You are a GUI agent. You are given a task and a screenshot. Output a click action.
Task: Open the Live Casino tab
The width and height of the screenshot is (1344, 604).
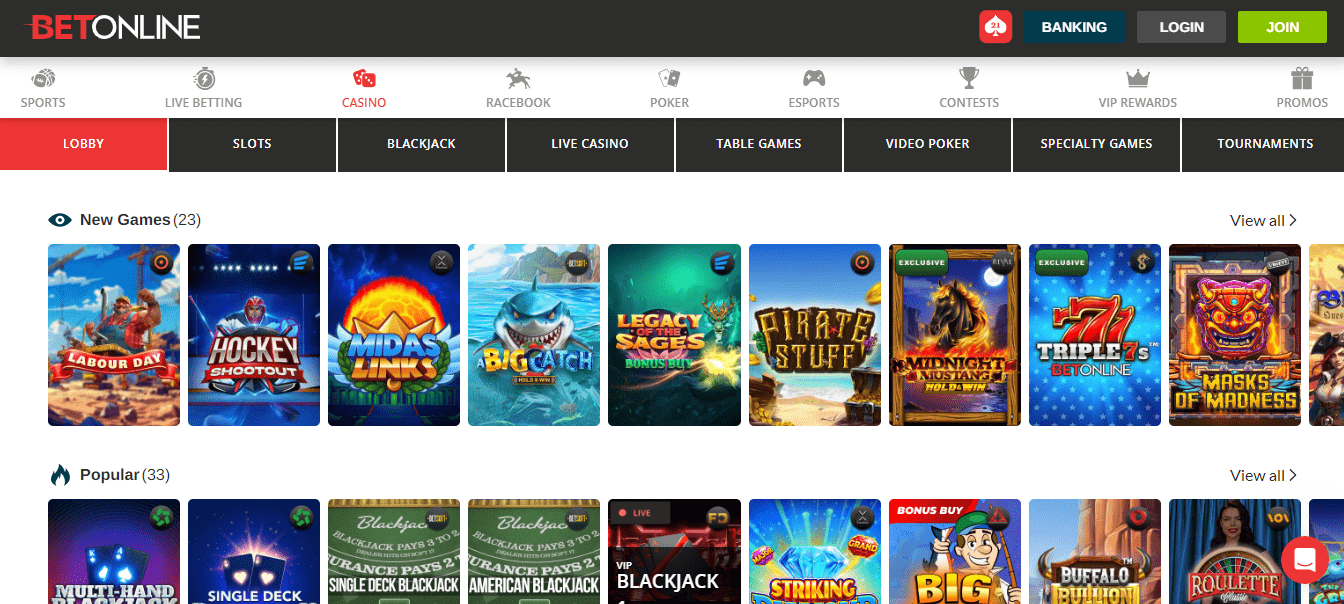pyautogui.click(x=590, y=144)
